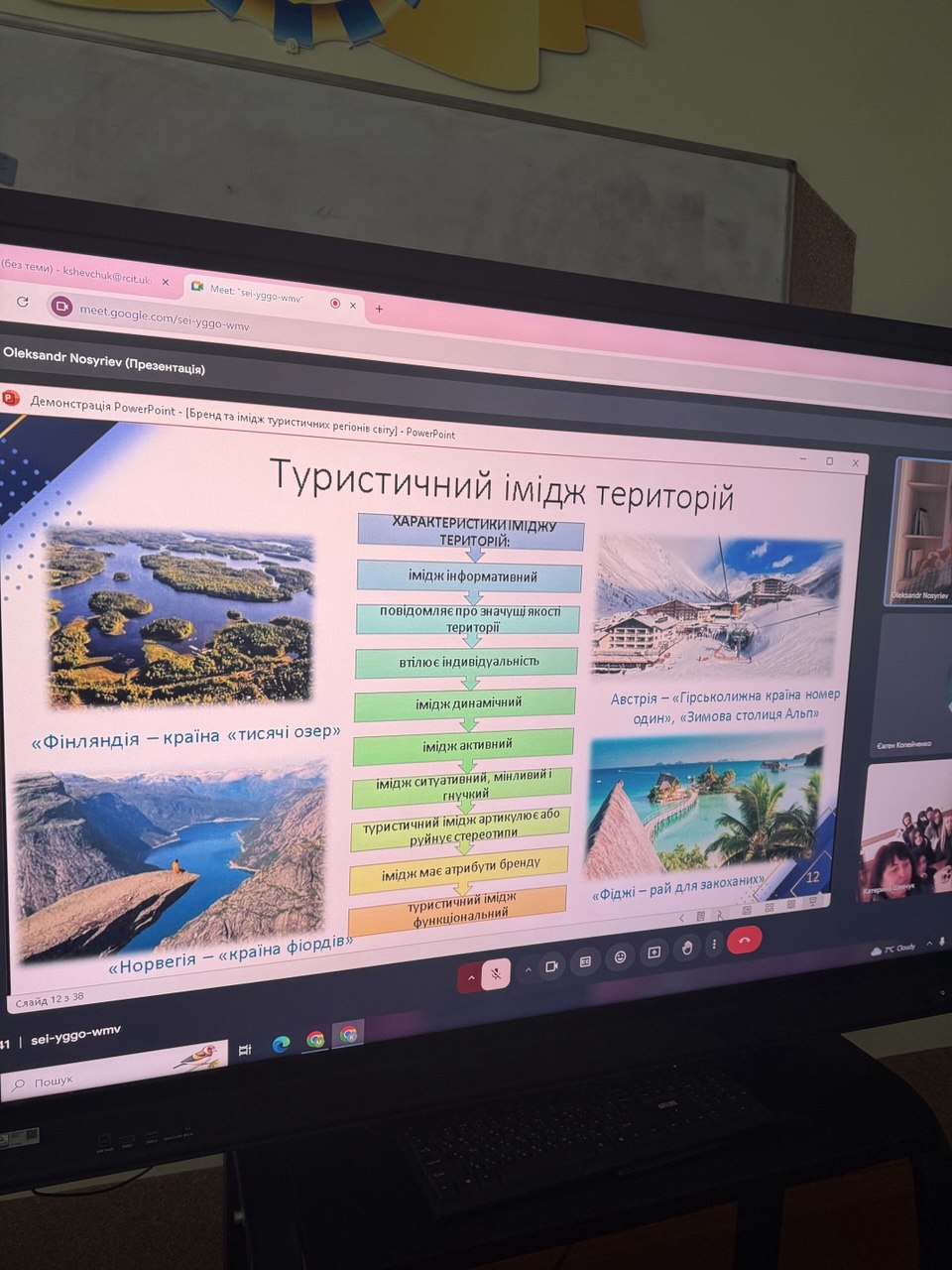This screenshot has width=952, height=1270.
Task: Select Євген Копейченко participant tile
Action: (x=912, y=685)
